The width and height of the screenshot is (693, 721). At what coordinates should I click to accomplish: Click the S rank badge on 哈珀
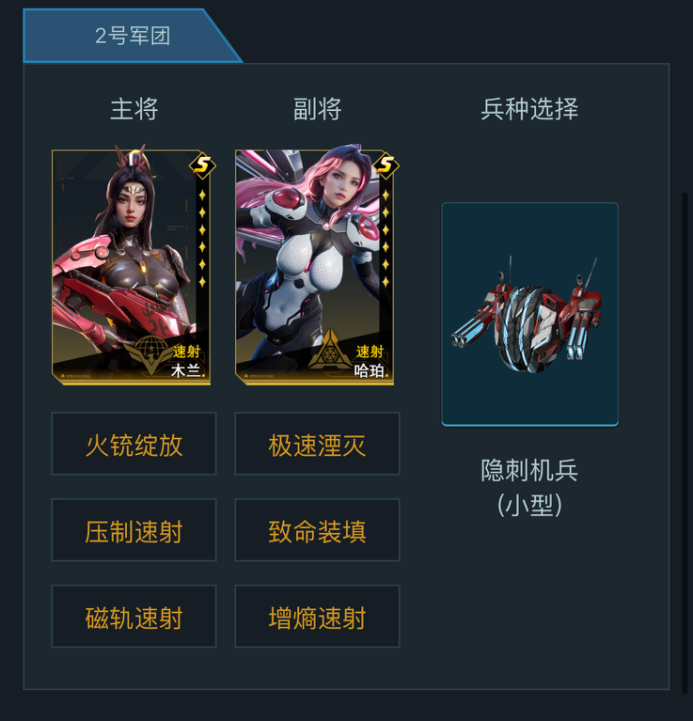[x=386, y=165]
